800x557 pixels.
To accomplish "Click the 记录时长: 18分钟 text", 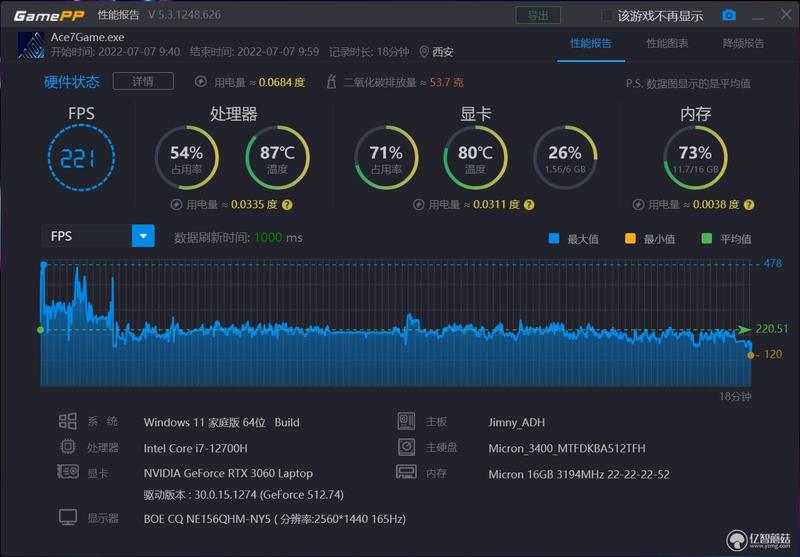I will (369, 52).
